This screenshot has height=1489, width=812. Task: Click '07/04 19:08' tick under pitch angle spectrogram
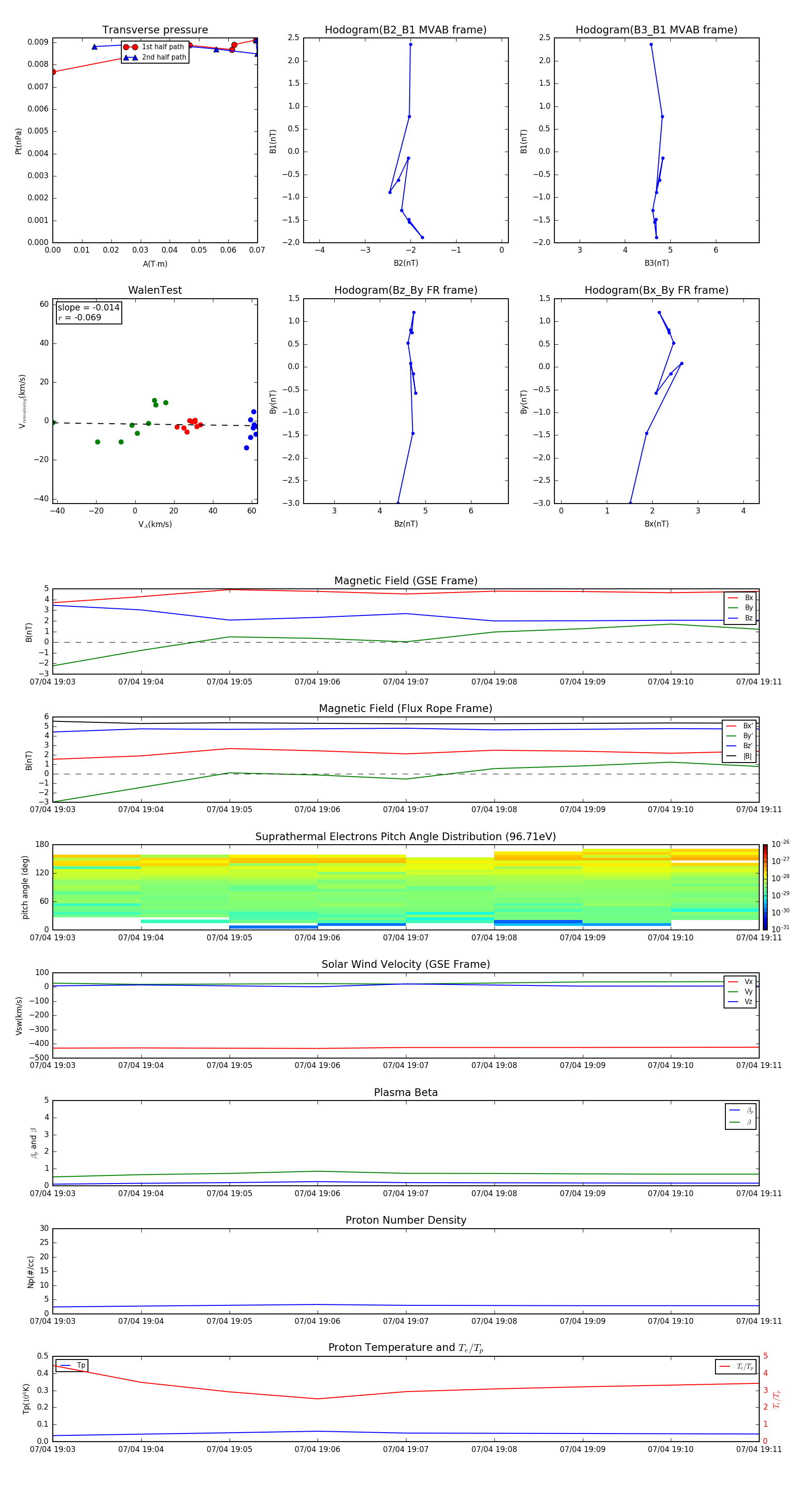494,938
